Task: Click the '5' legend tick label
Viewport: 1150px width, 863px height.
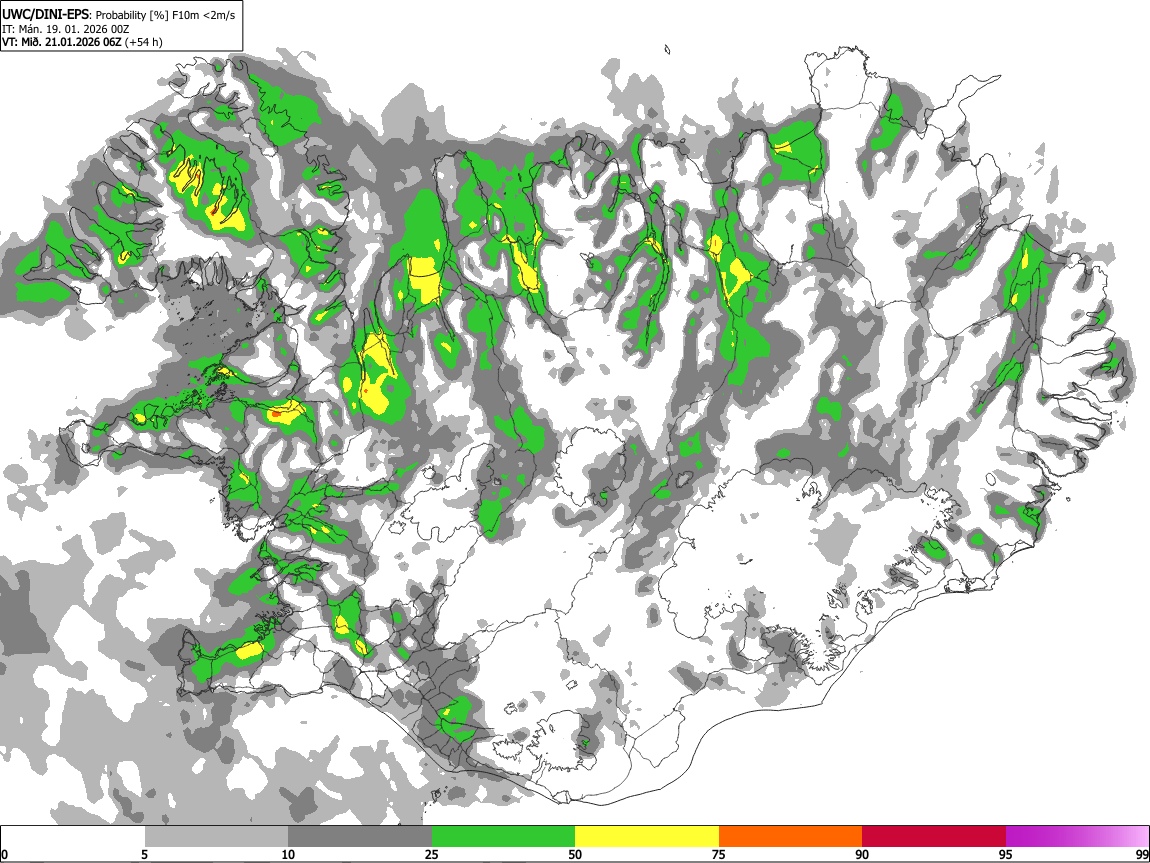Action: 144,855
